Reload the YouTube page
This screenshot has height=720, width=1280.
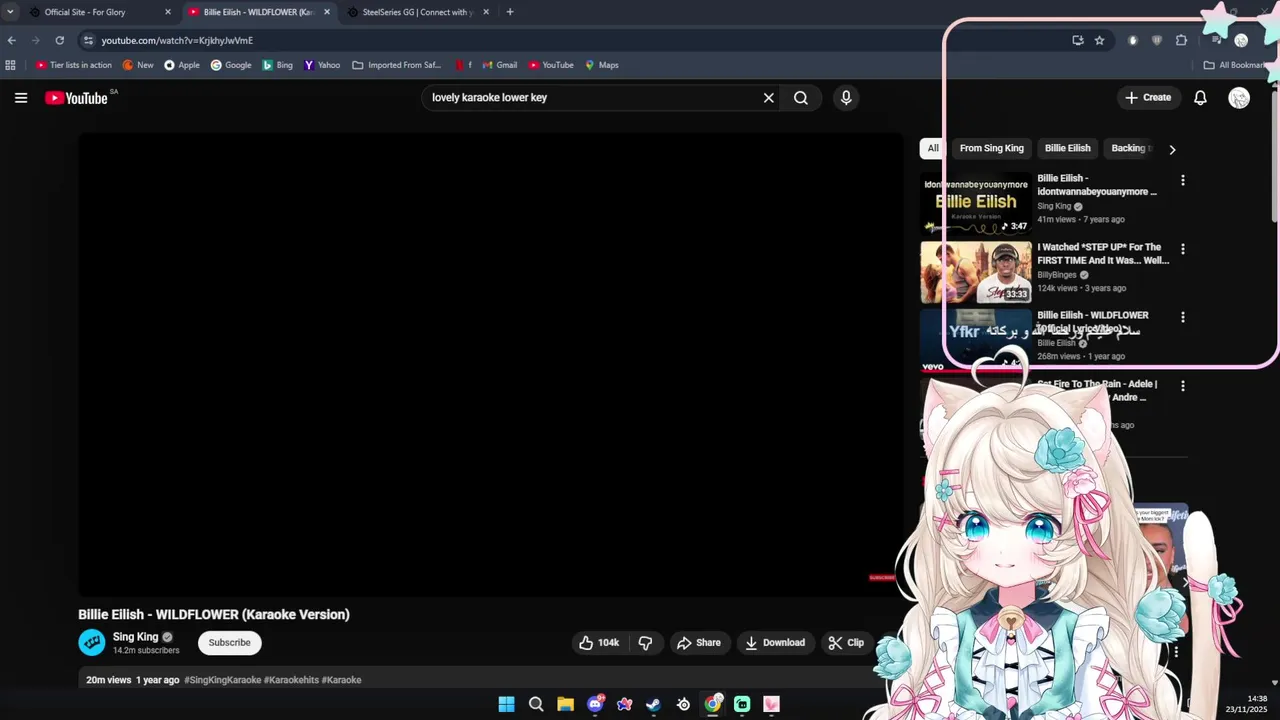click(60, 40)
